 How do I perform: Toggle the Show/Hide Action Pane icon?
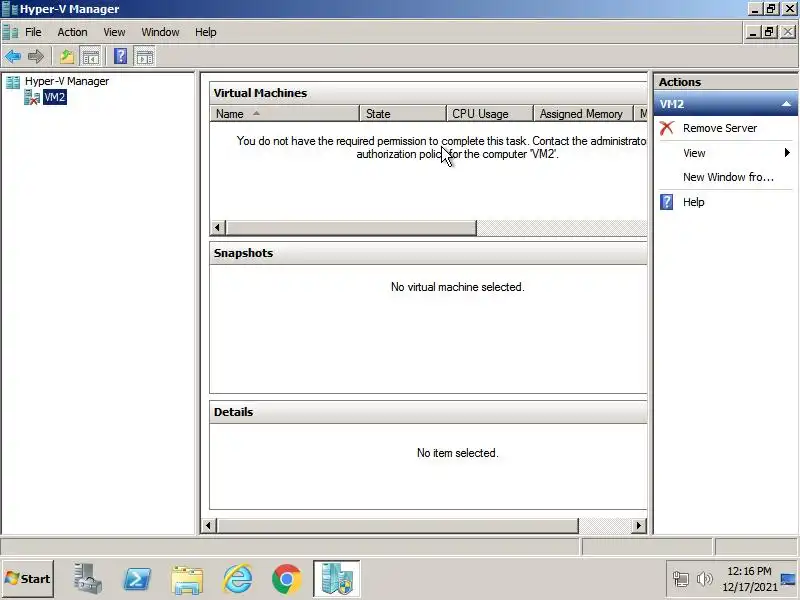145,56
